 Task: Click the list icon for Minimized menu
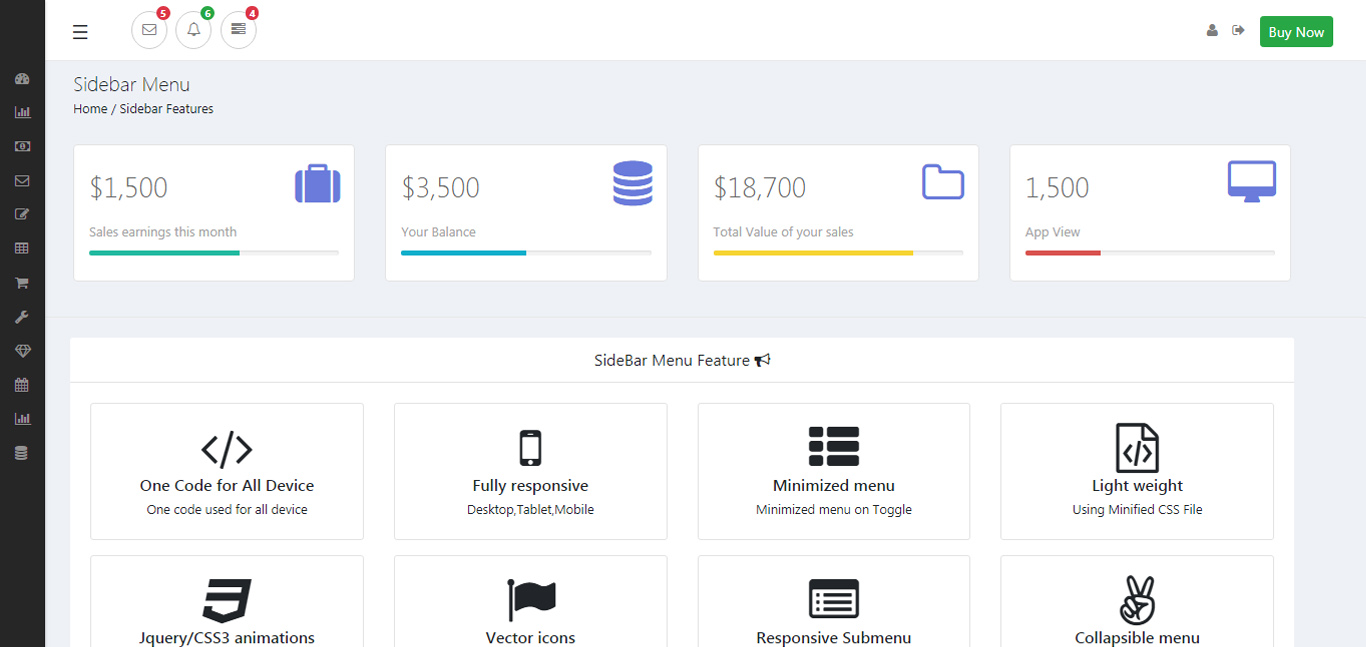click(834, 447)
